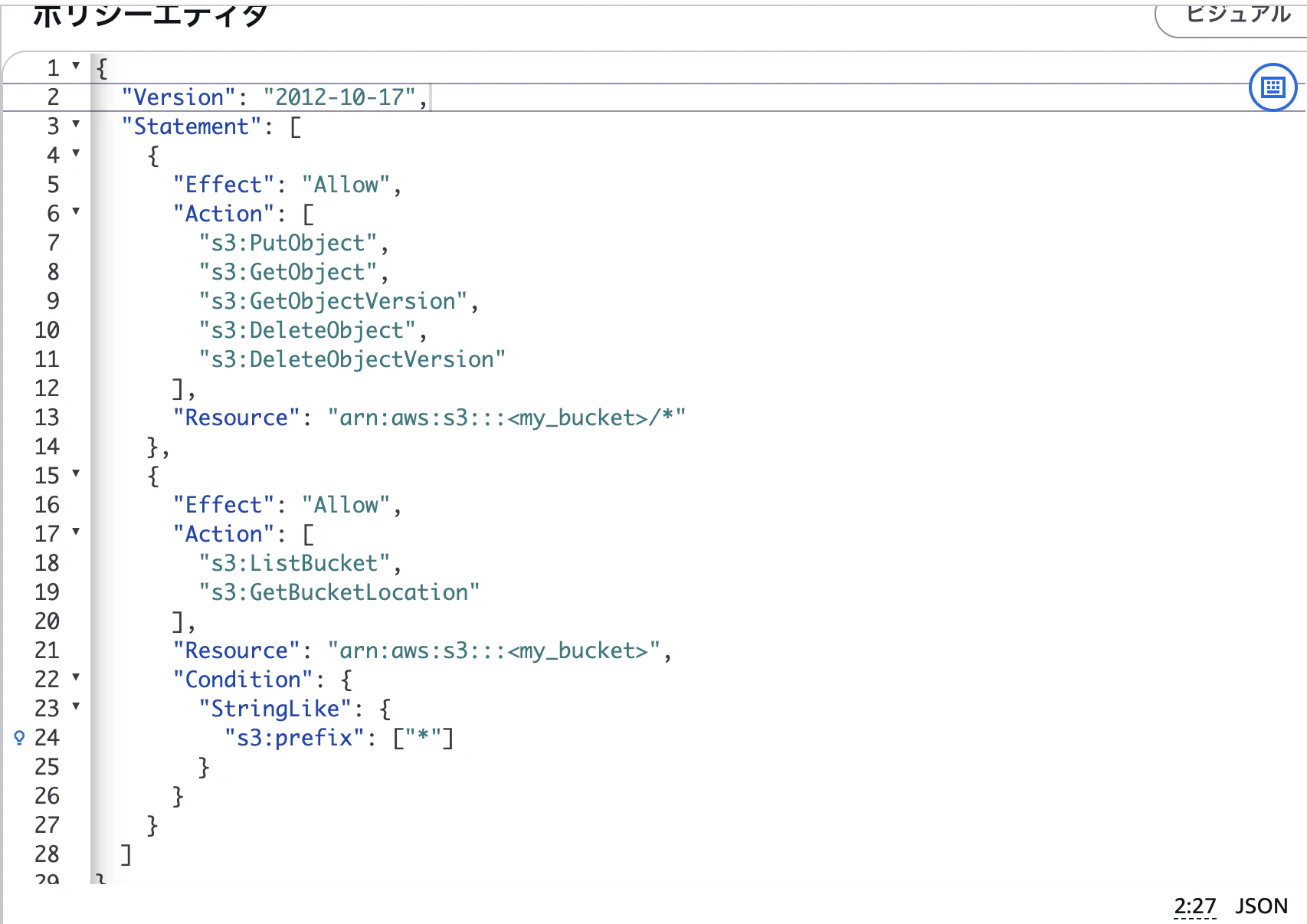This screenshot has width=1307, height=924.
Task: Click "s3:DeleteObject" on line 10
Action: coord(307,330)
